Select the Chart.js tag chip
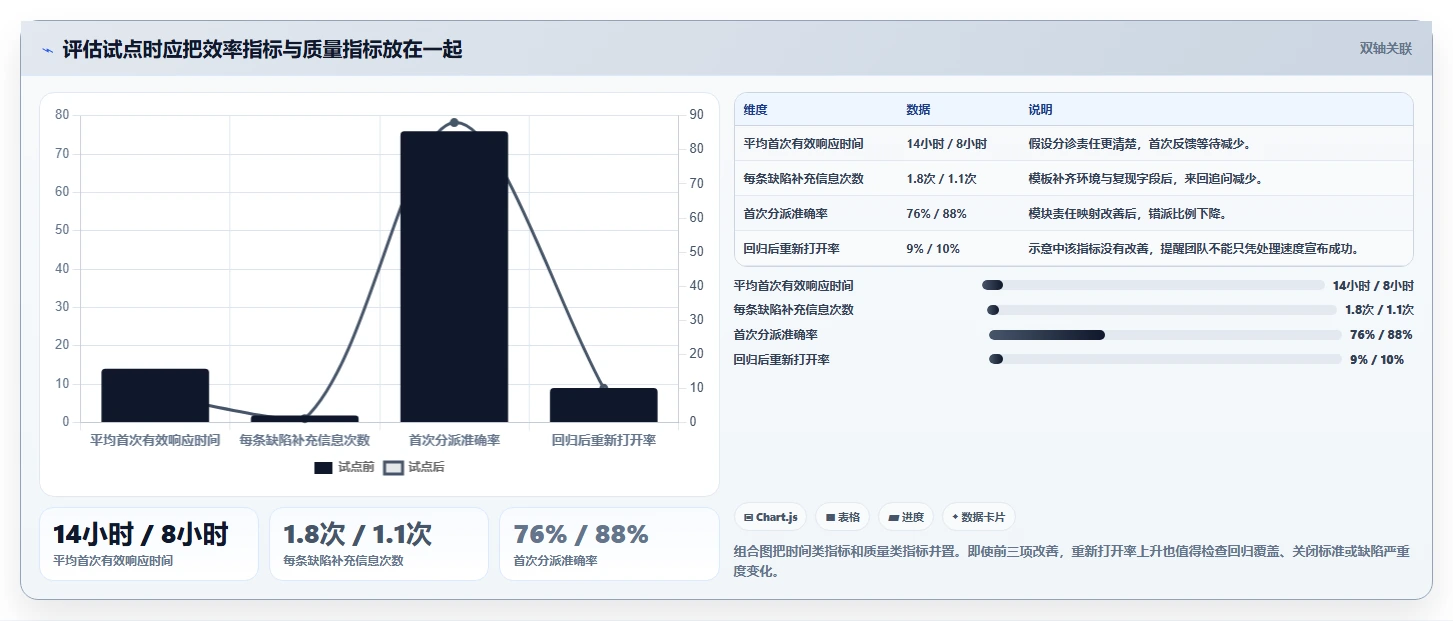This screenshot has width=1453, height=621. click(x=771, y=517)
